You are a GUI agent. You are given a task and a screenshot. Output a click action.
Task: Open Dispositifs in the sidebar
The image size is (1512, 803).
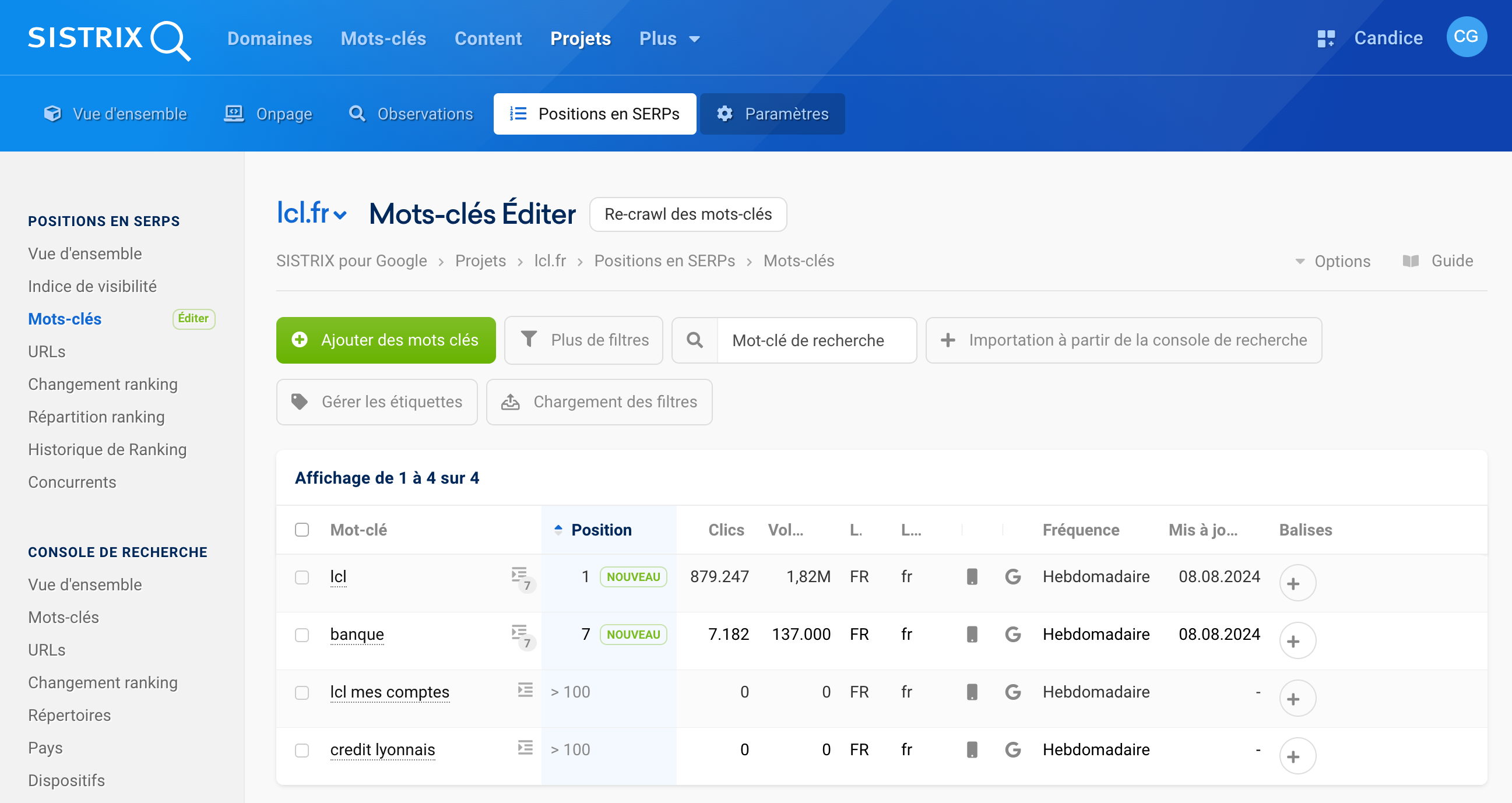point(66,780)
